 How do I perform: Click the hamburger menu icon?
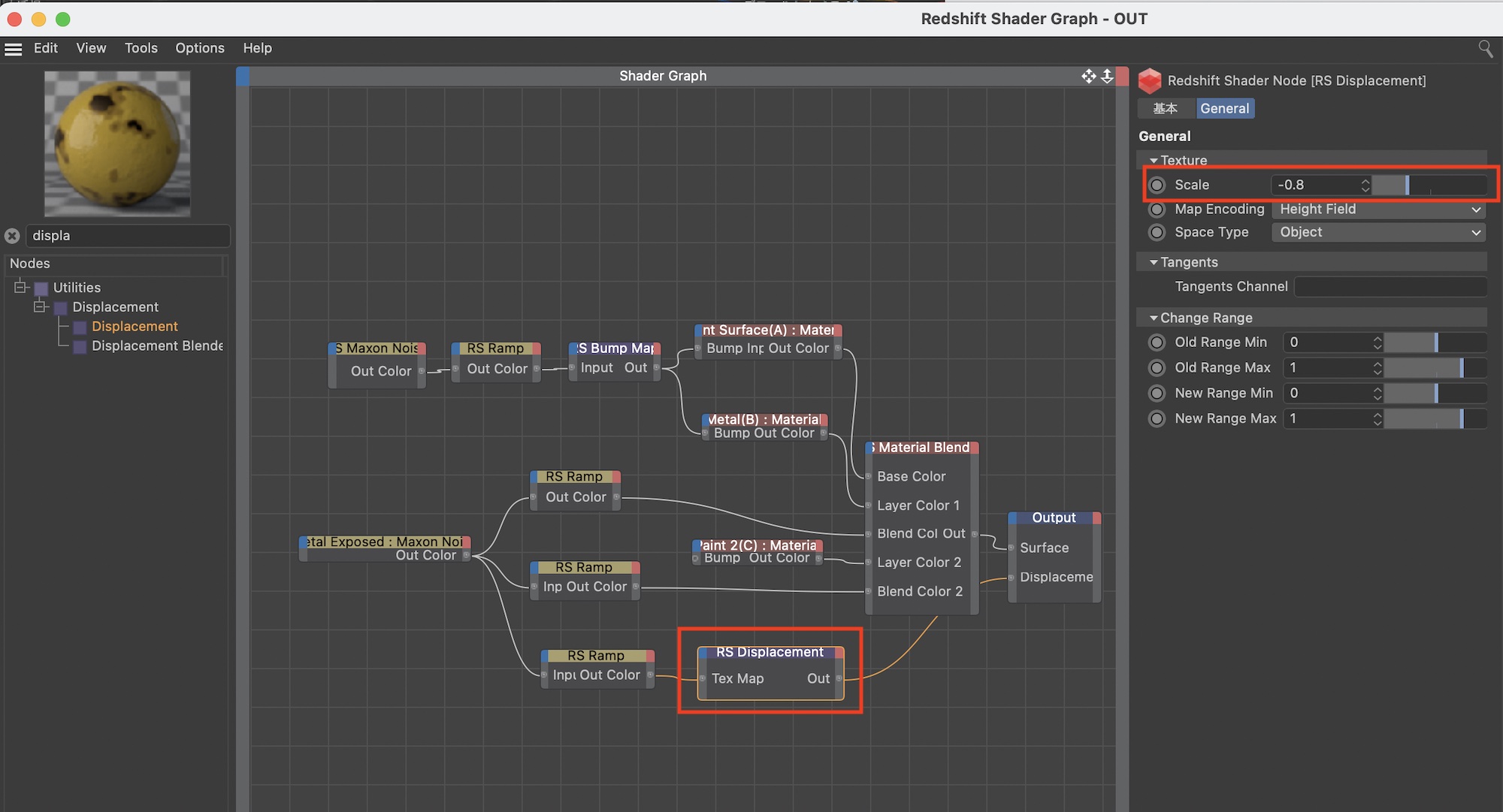pos(13,49)
